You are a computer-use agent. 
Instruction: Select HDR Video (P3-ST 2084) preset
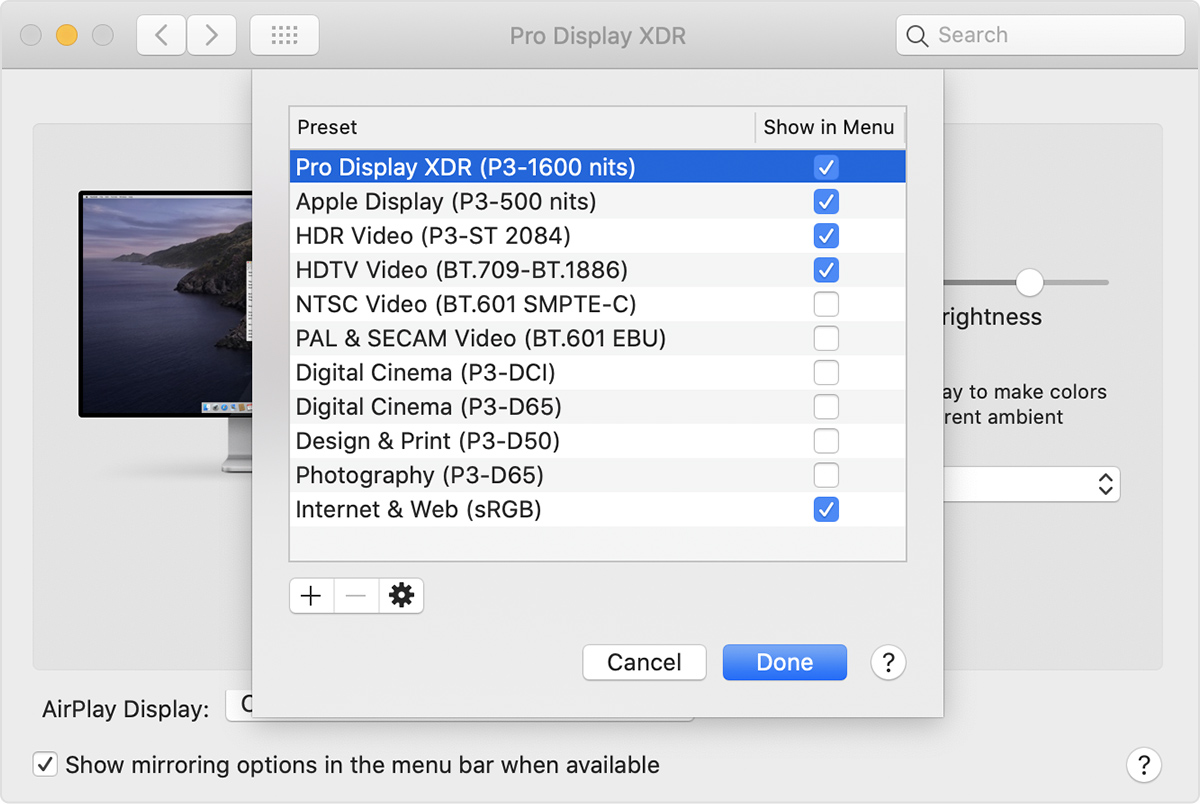tap(433, 236)
